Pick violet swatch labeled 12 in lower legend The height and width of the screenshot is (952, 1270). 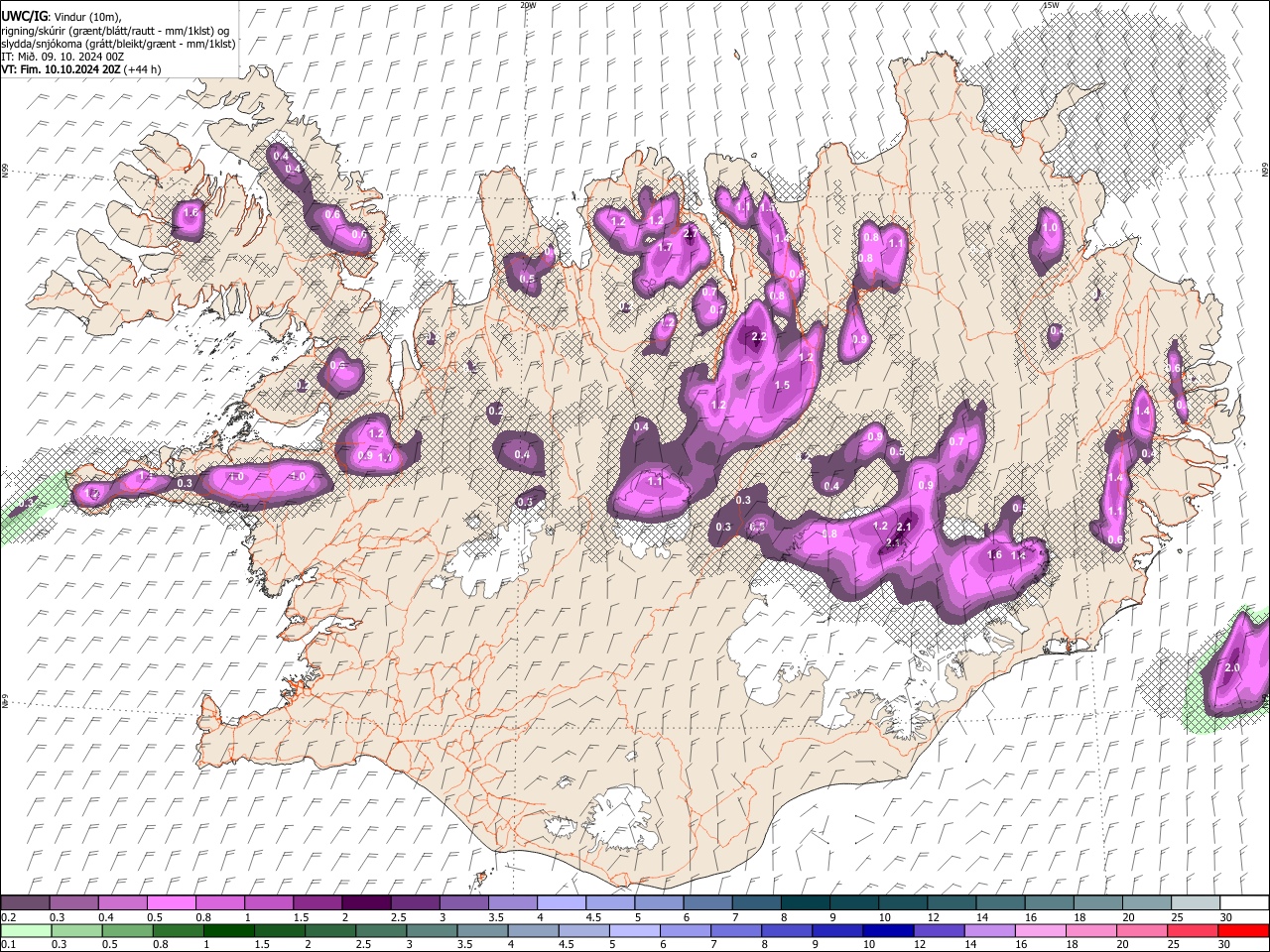939,930
